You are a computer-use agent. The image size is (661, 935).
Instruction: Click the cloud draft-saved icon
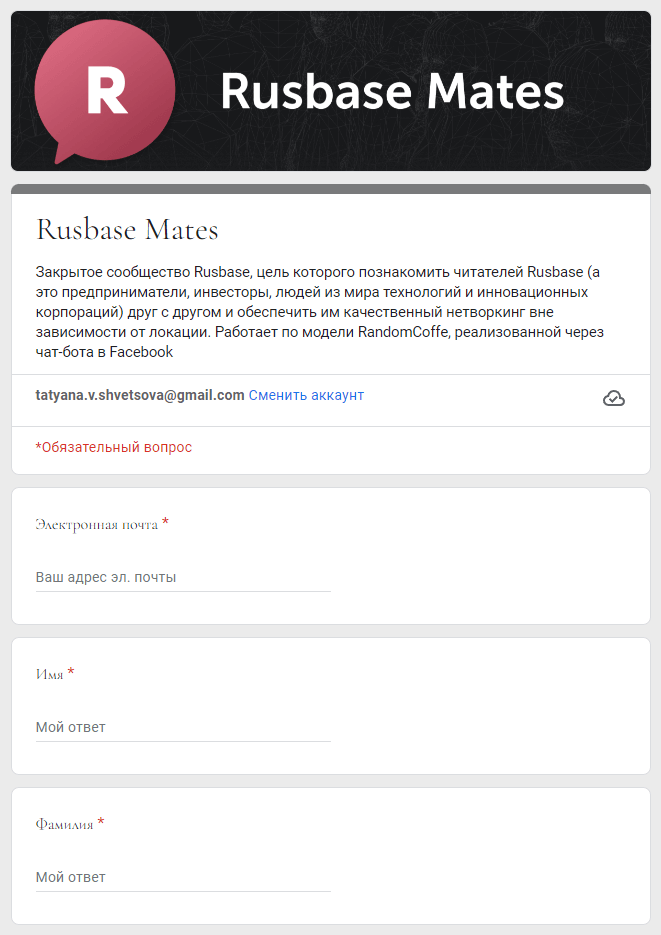click(613, 398)
